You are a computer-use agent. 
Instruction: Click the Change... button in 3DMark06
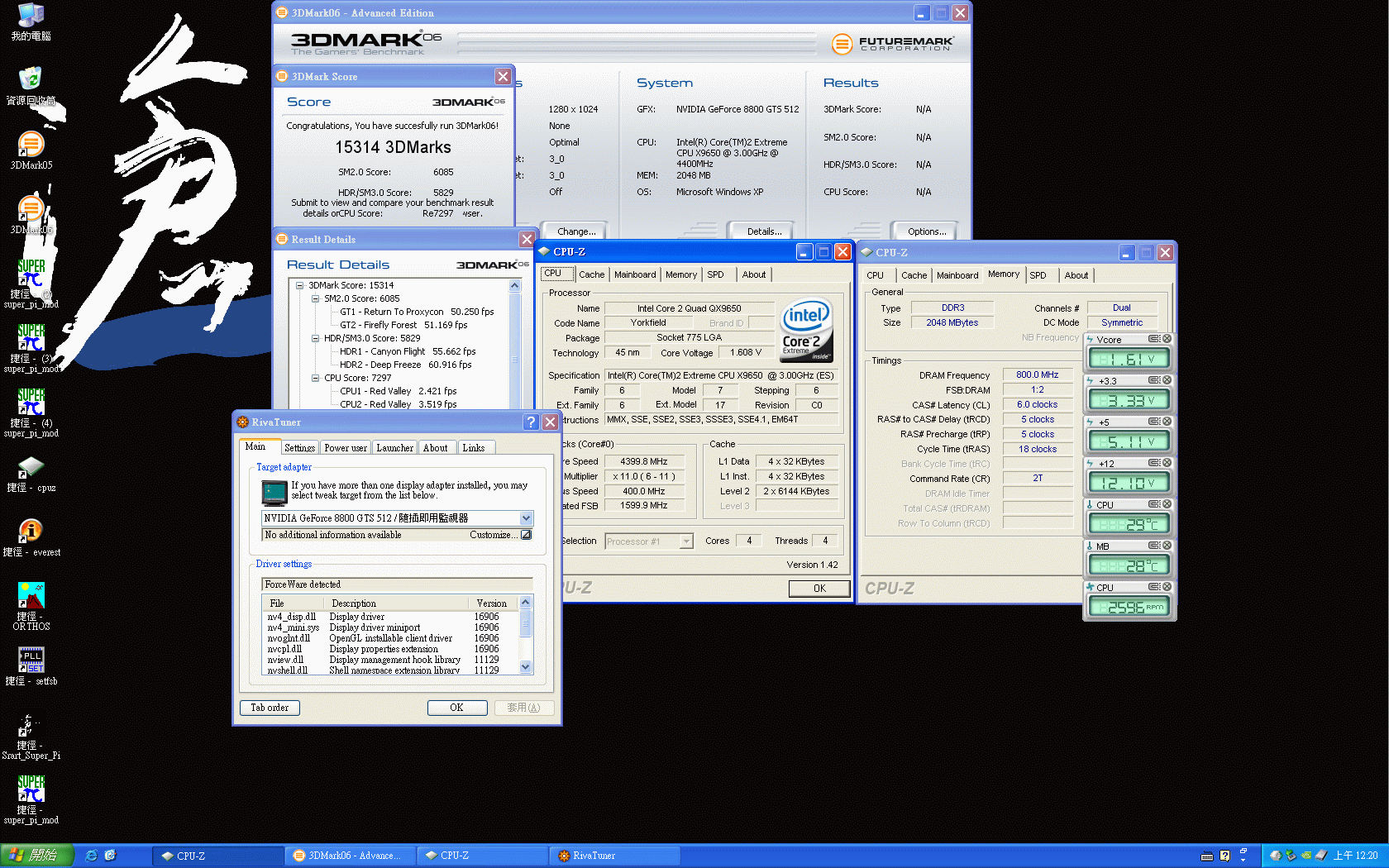575,231
